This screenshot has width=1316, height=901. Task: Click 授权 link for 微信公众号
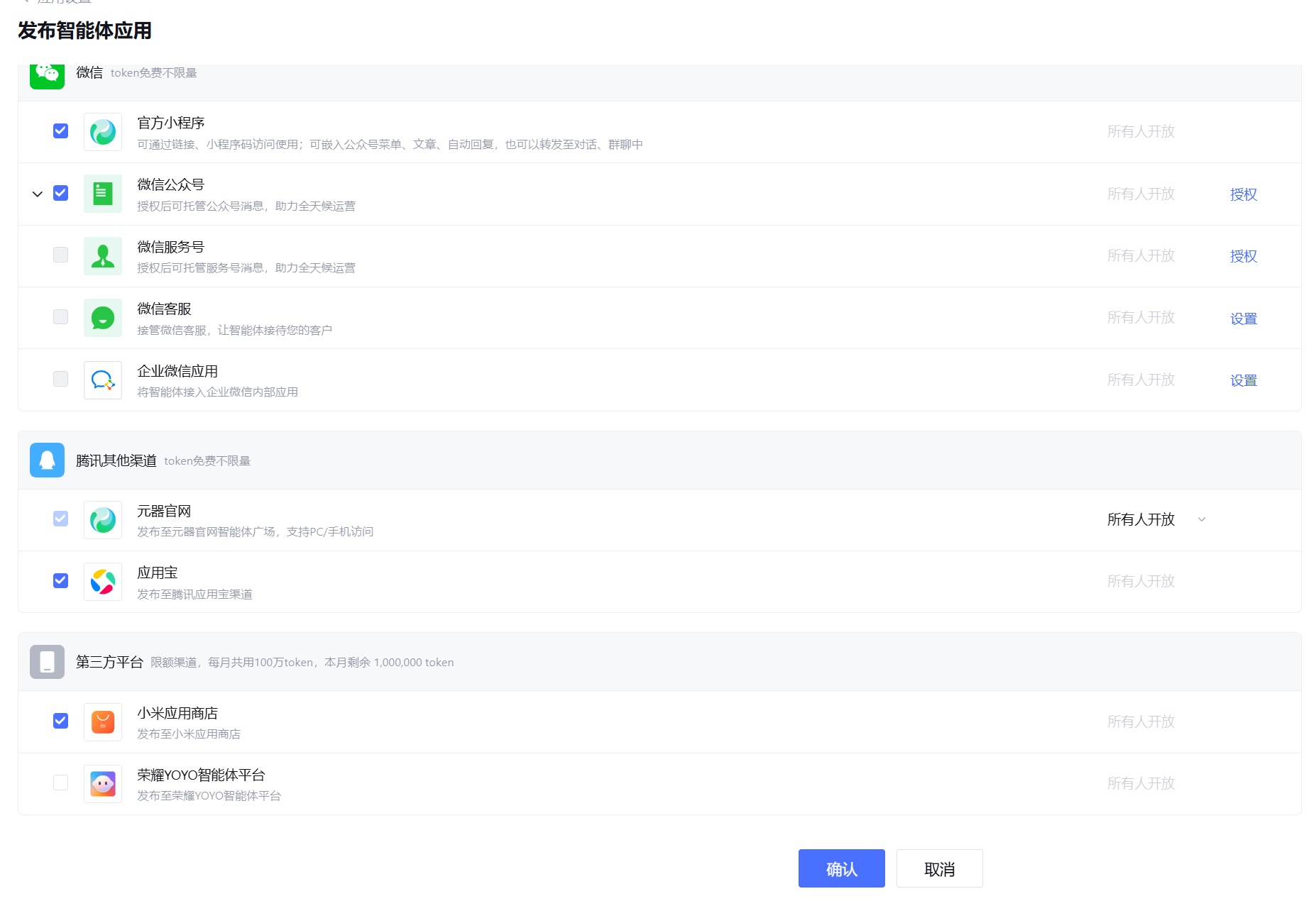pyautogui.click(x=1244, y=194)
